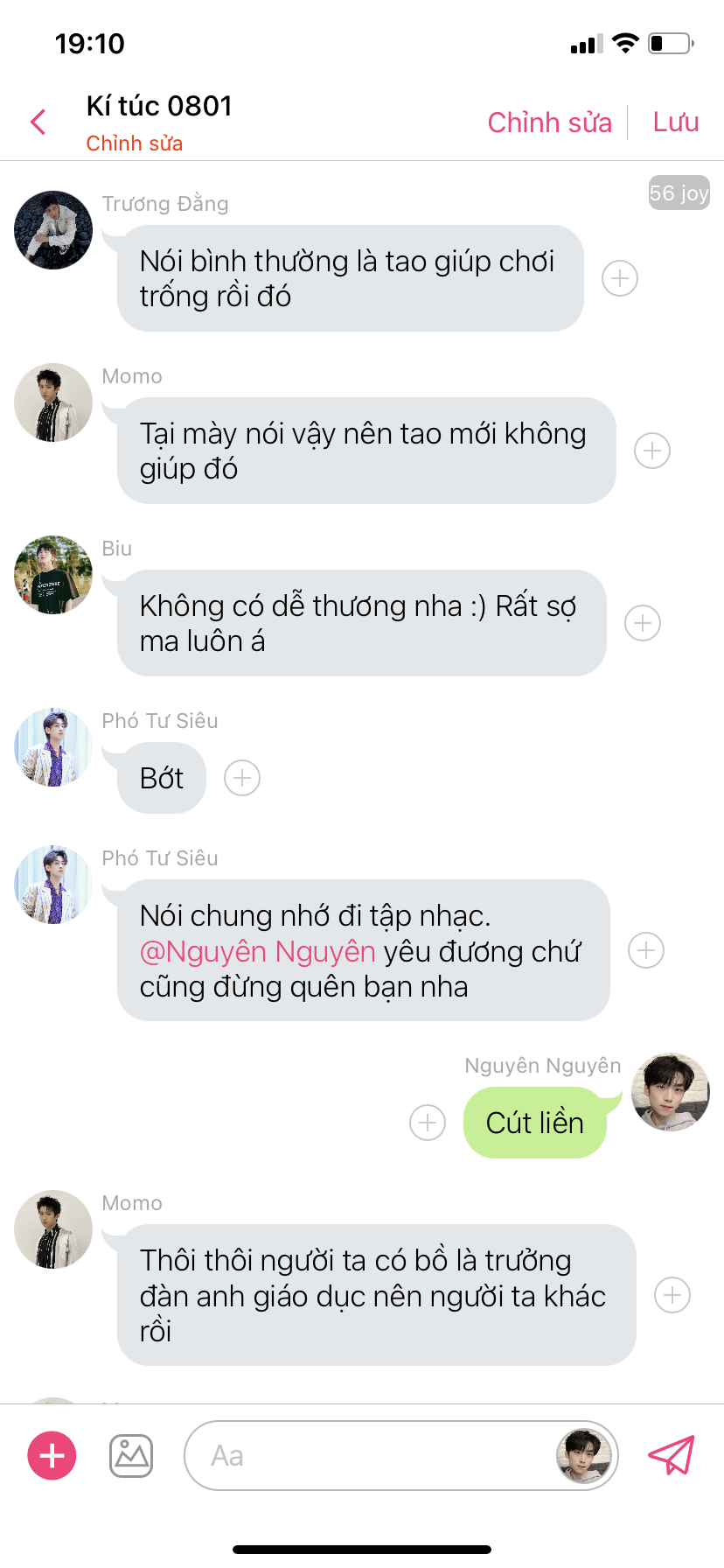Tap the pink plus button by the input
Image resolution: width=724 pixels, height=1568 pixels.
click(x=52, y=1455)
